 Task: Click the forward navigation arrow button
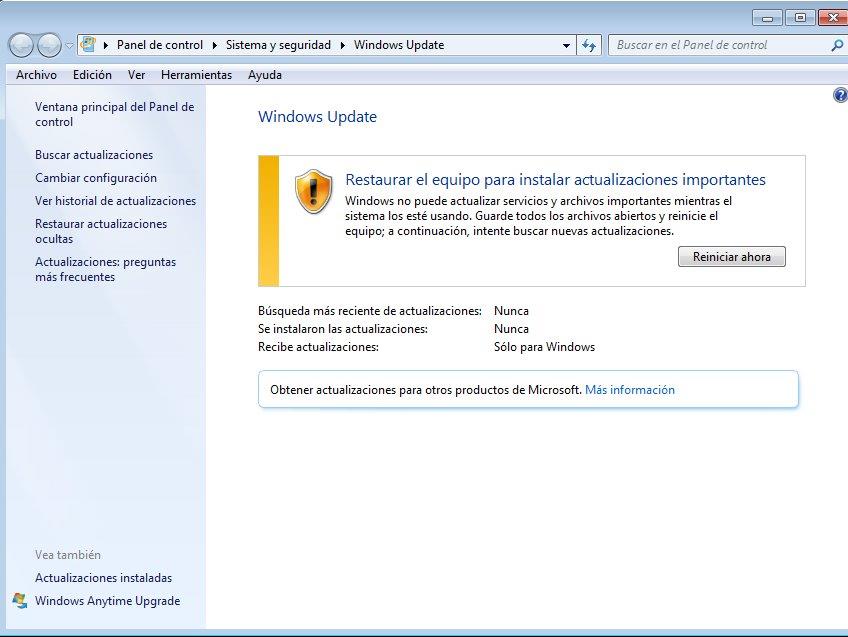pyautogui.click(x=48, y=45)
